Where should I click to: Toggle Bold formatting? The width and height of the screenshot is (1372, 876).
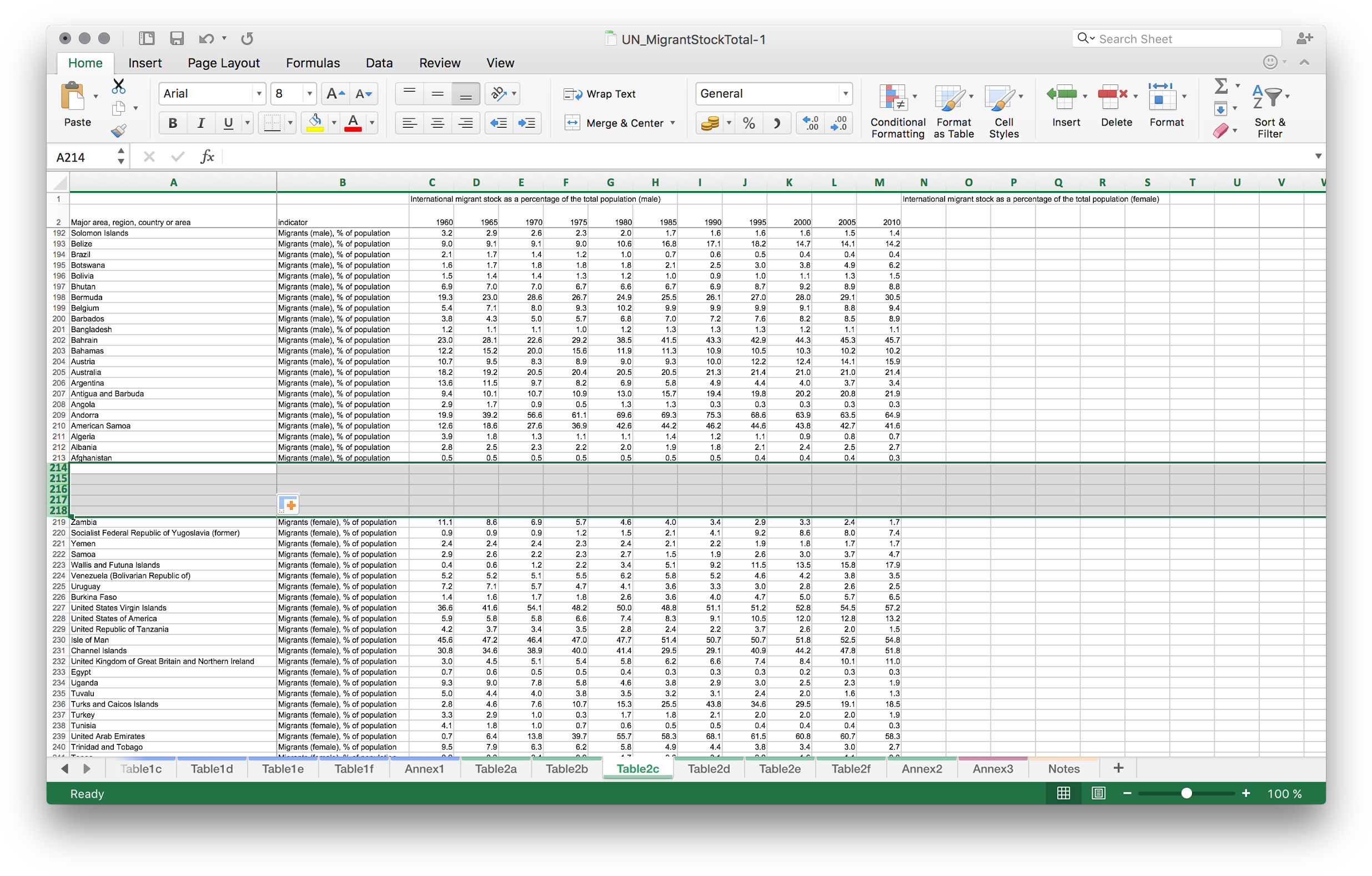click(x=173, y=123)
